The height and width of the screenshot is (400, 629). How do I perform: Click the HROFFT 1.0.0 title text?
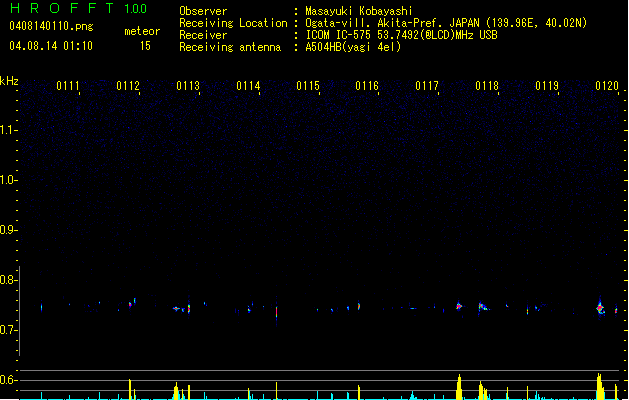click(x=78, y=8)
